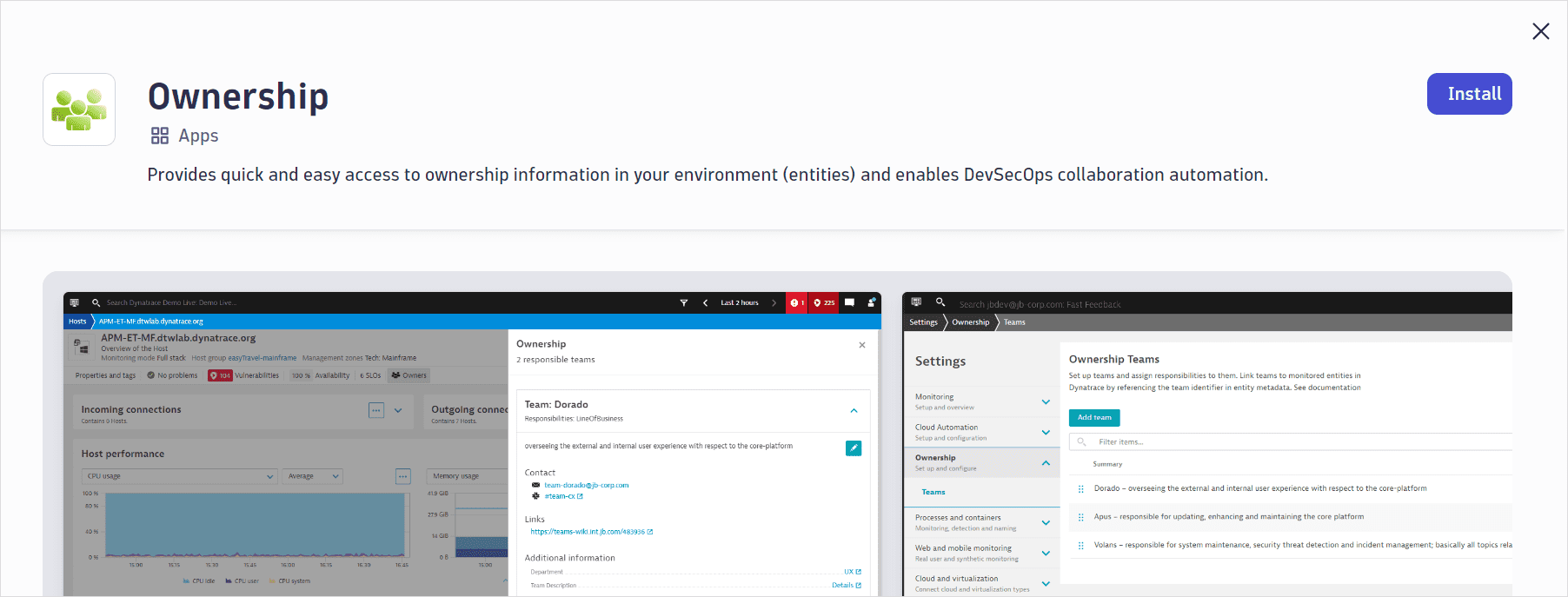The height and width of the screenshot is (597, 1568).
Task: Open the Apps category link
Action: pyautogui.click(x=198, y=136)
